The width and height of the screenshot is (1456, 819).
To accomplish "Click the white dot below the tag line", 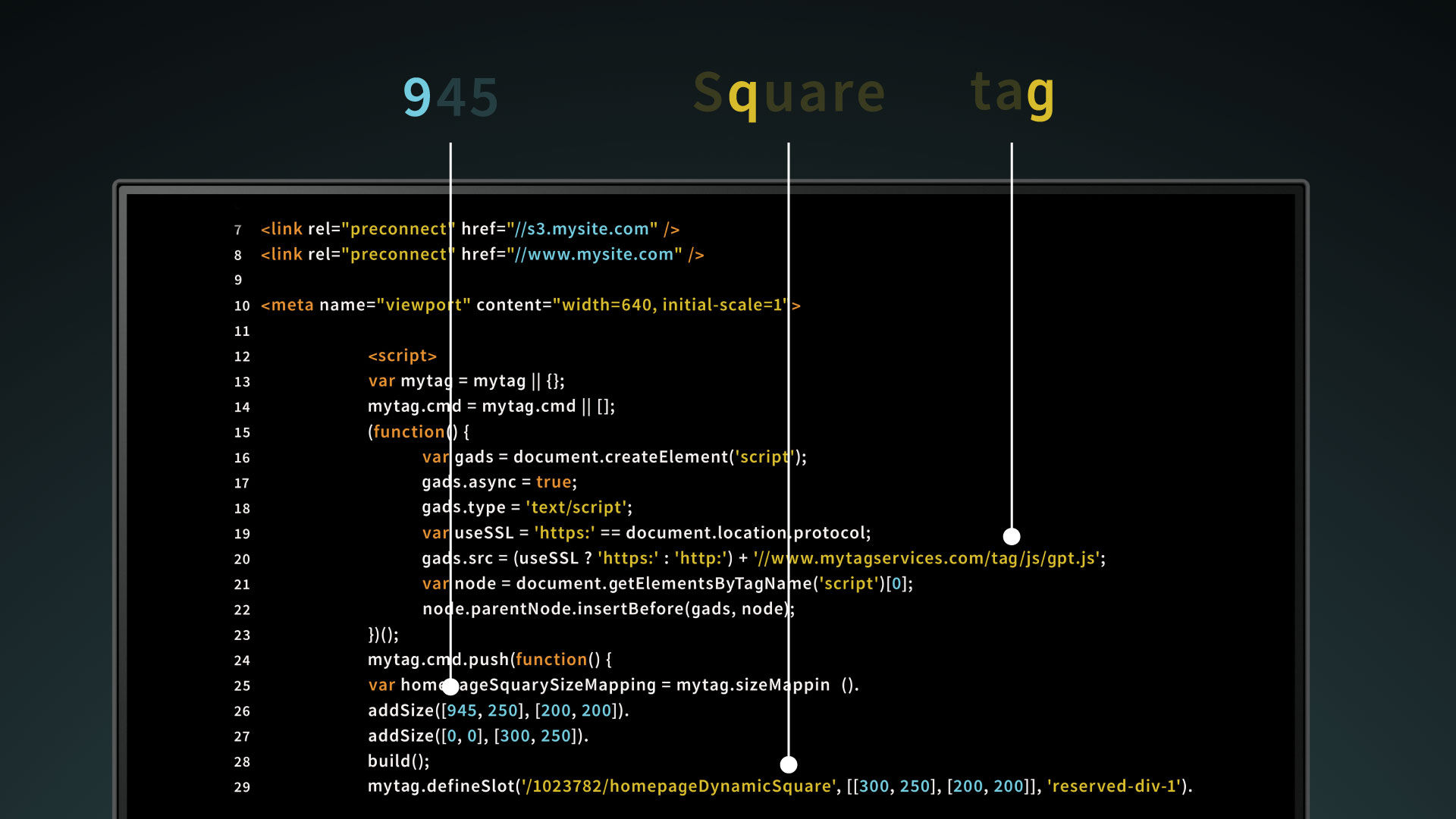I will [1012, 537].
